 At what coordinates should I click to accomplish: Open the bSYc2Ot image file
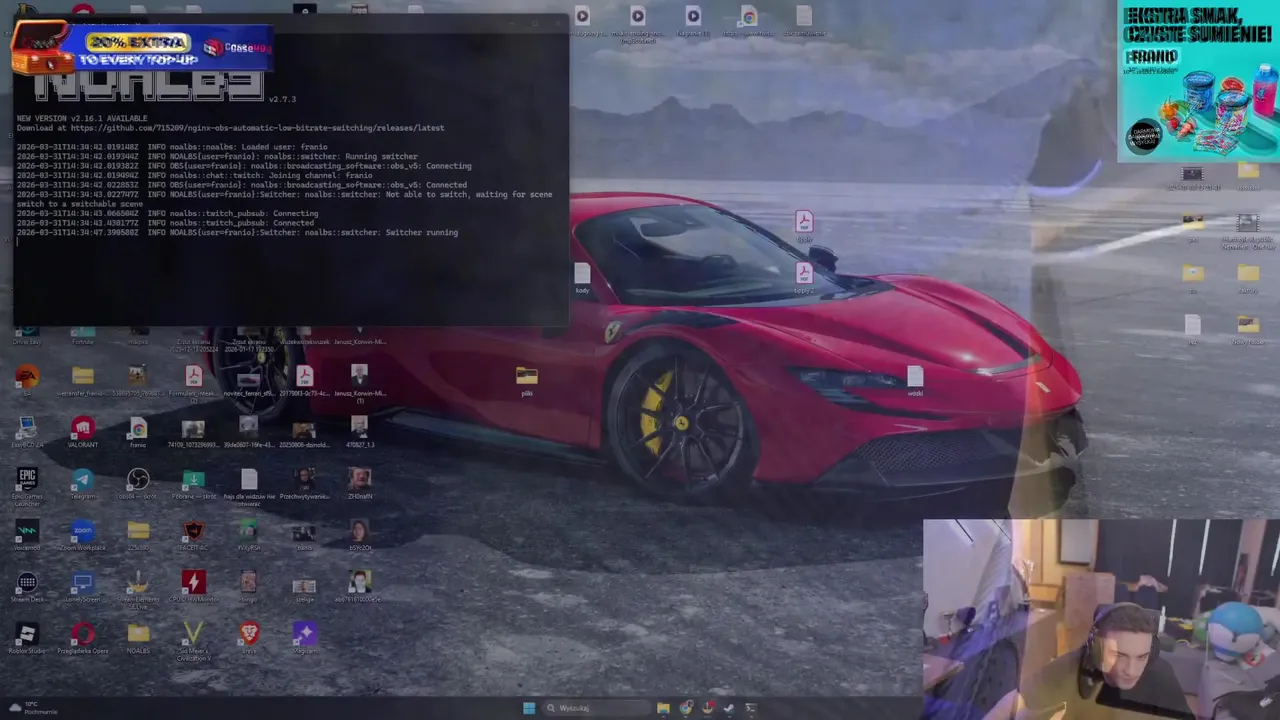coord(360,535)
